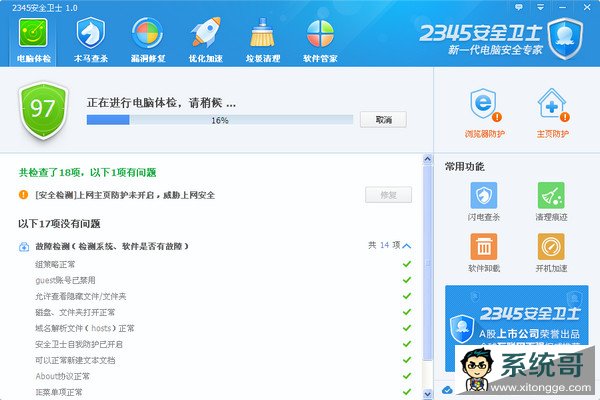Viewport: 600px width, 400px height.
Task: Click the green check for About协议正常
Action: pos(407,376)
